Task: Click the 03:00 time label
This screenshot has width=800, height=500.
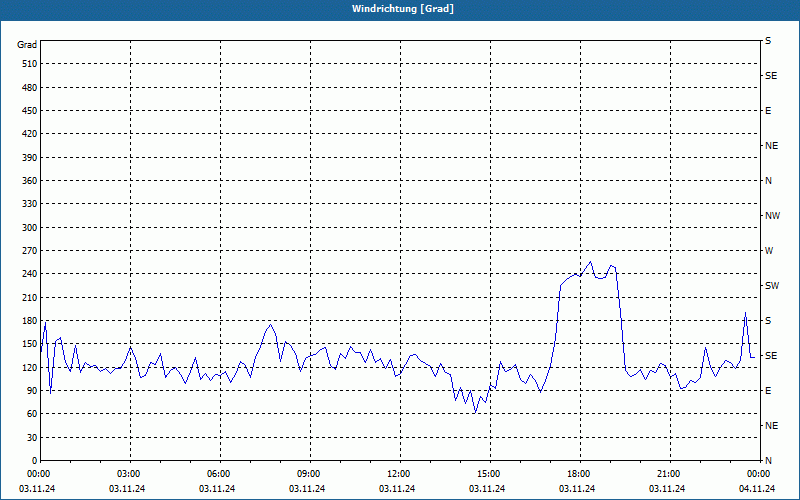Action: (131, 474)
